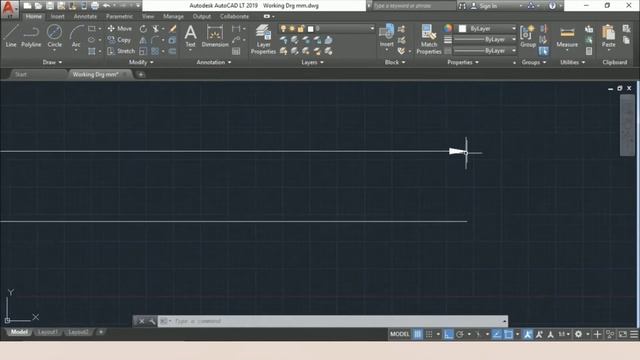
Task: Toggle object snap in status bar
Action: [508, 334]
